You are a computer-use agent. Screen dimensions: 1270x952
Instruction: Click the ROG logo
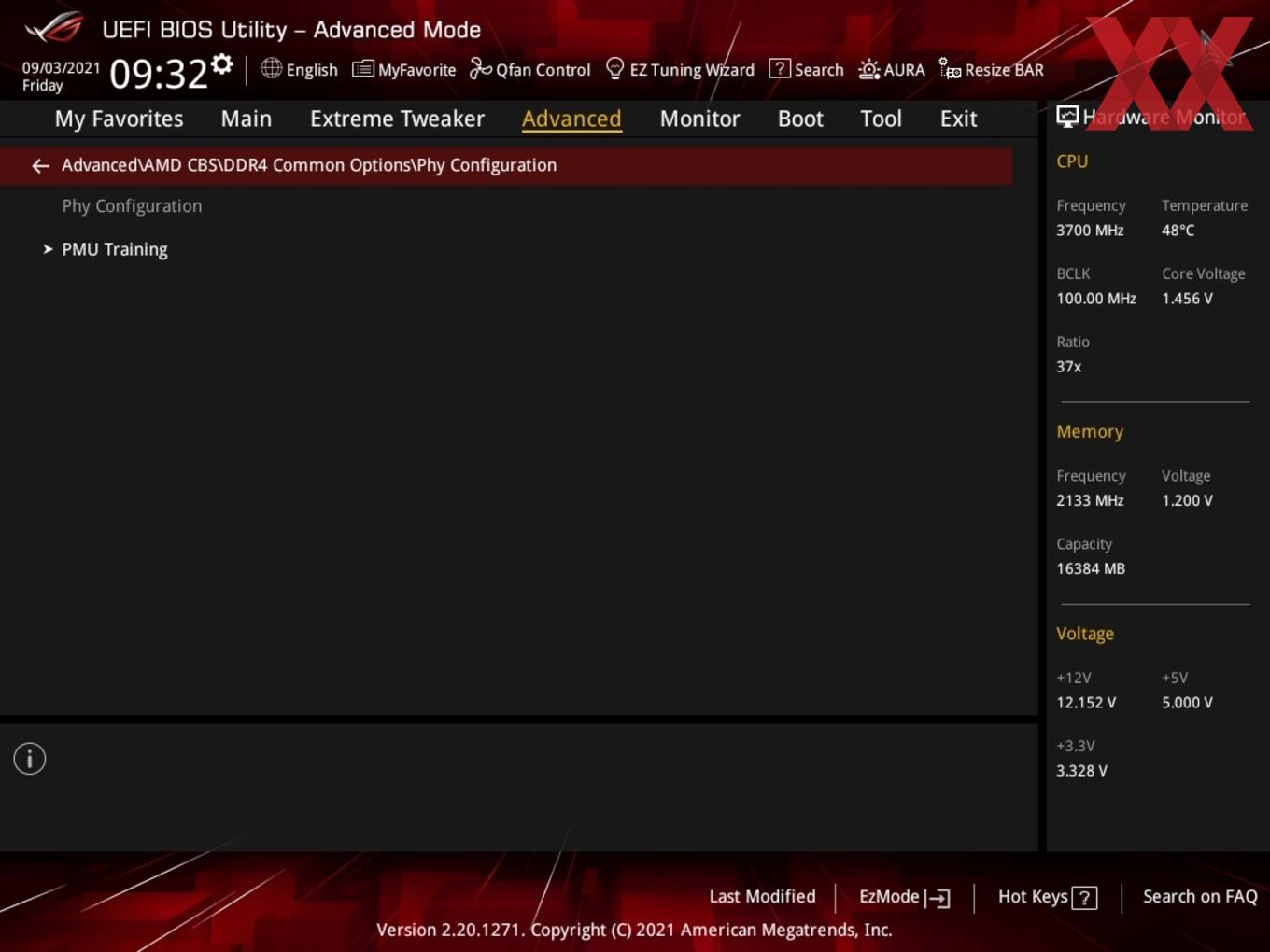pos(54,27)
